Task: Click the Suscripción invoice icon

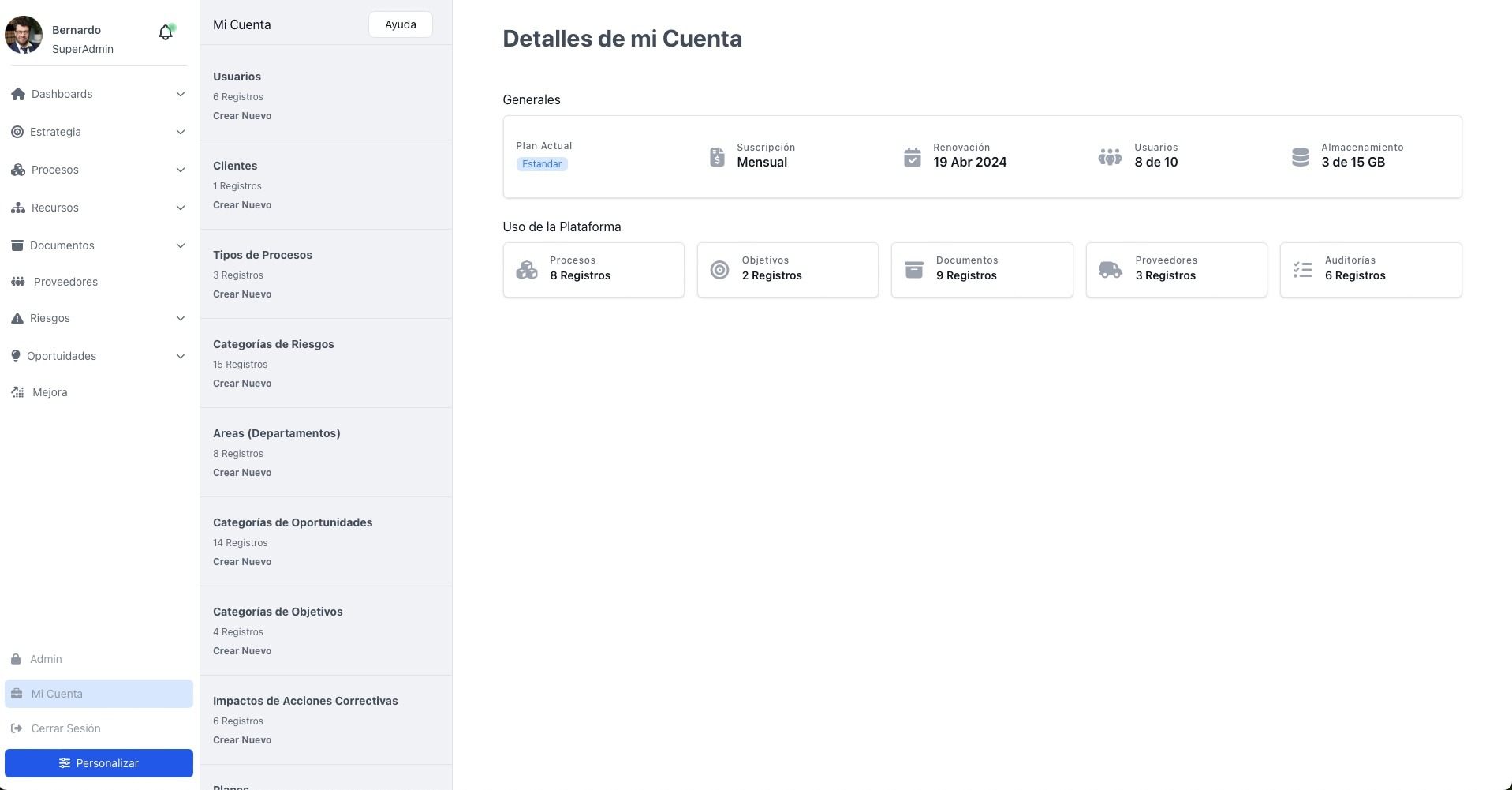Action: [x=717, y=157]
